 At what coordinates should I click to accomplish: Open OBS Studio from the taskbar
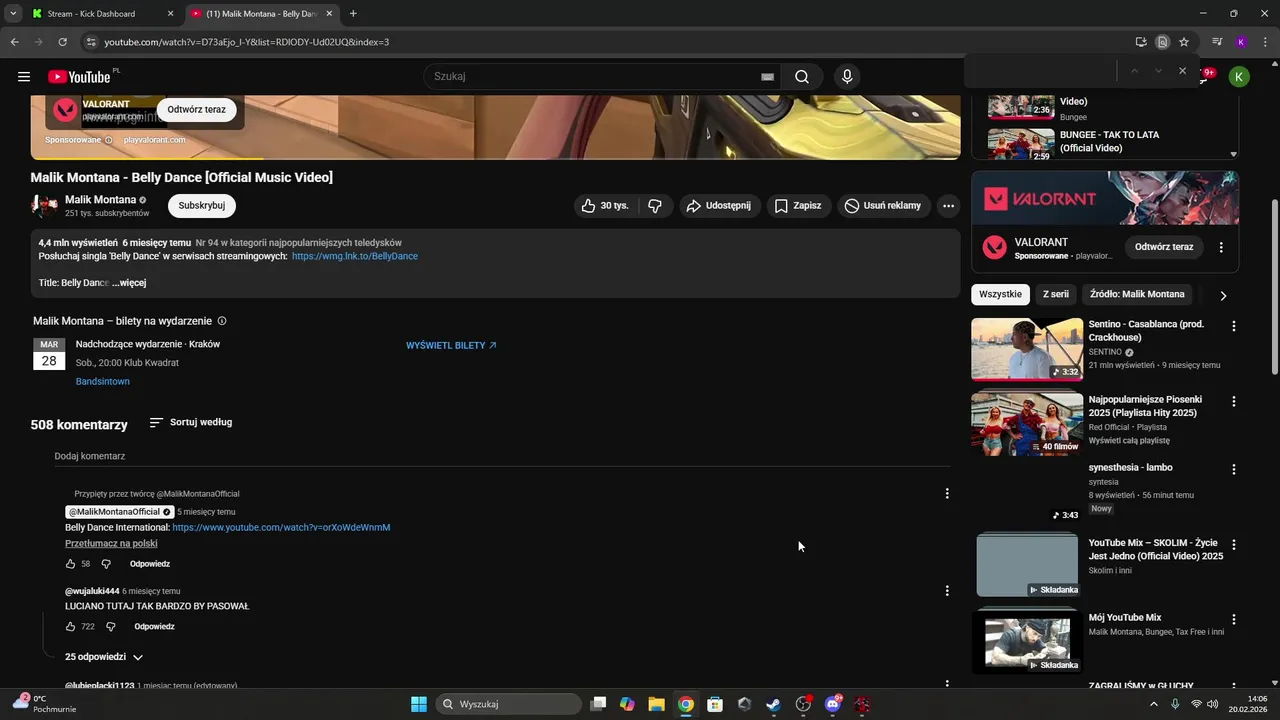tap(802, 704)
